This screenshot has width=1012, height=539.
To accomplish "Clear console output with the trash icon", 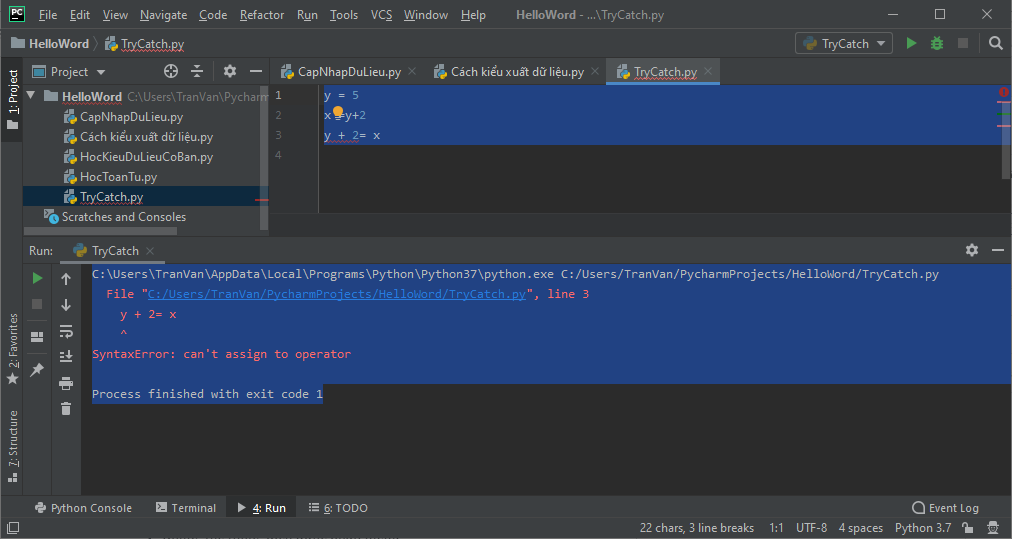I will coord(66,408).
